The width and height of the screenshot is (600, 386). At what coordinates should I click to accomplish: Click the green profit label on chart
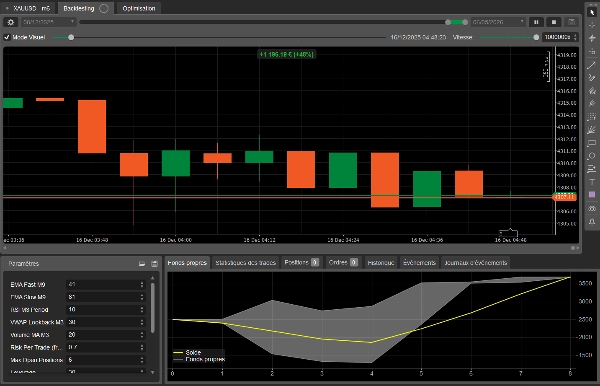286,54
